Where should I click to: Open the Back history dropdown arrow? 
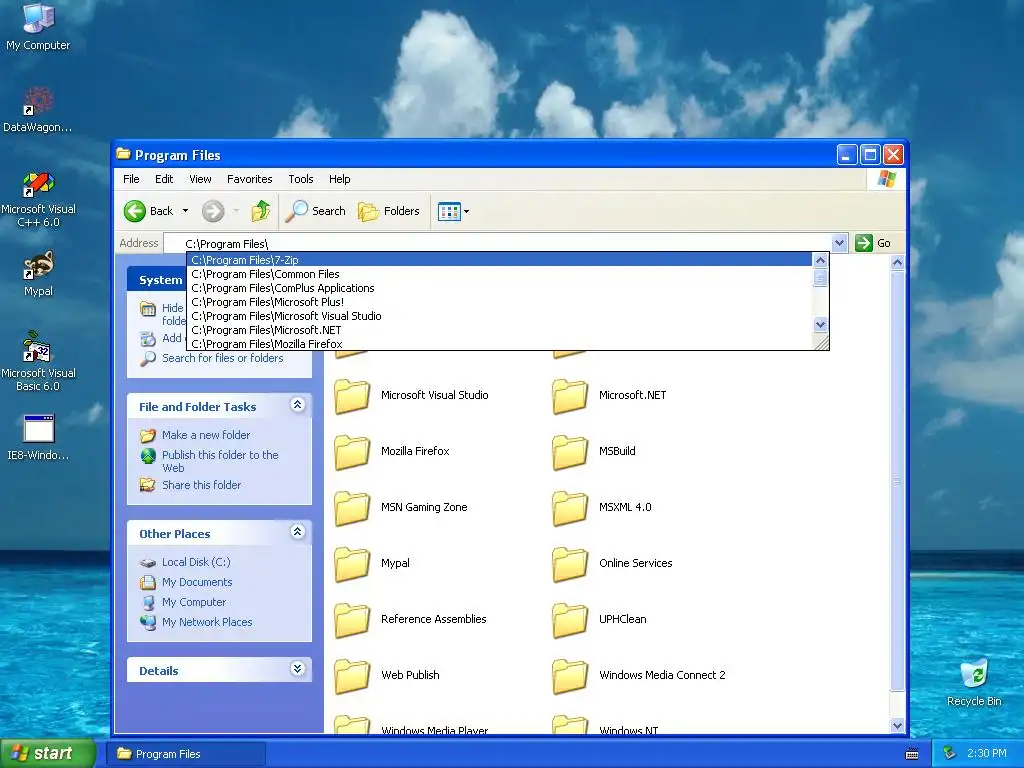click(x=185, y=211)
